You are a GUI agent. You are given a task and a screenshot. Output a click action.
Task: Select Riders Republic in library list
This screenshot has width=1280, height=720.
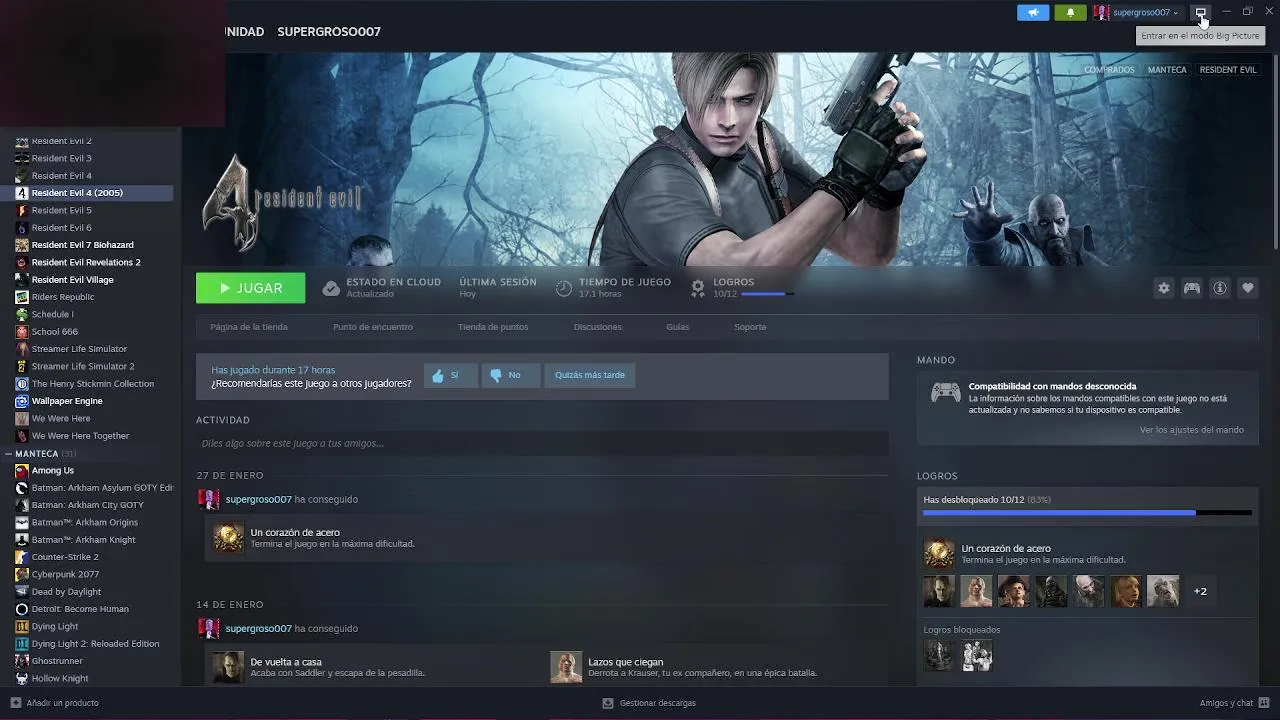63,297
